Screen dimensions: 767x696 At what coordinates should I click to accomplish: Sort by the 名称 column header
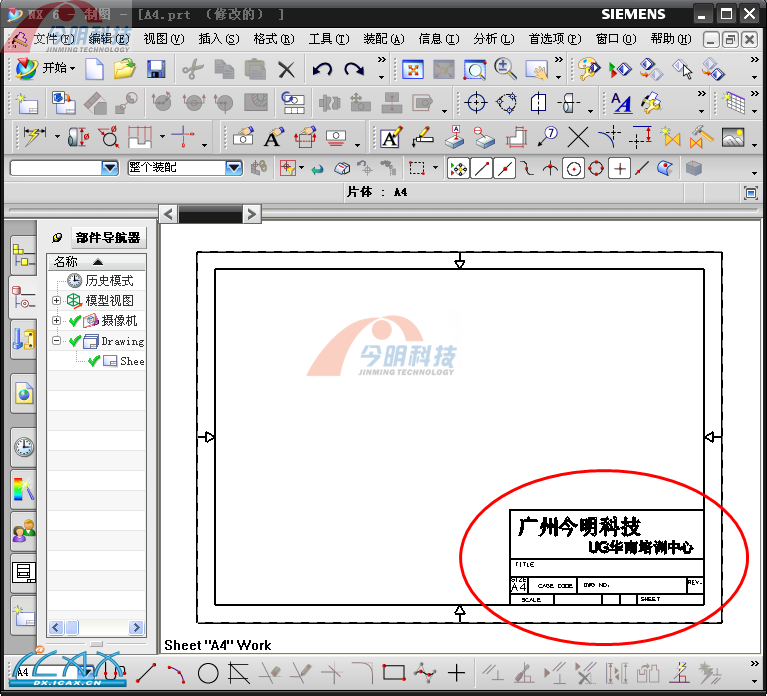96,262
